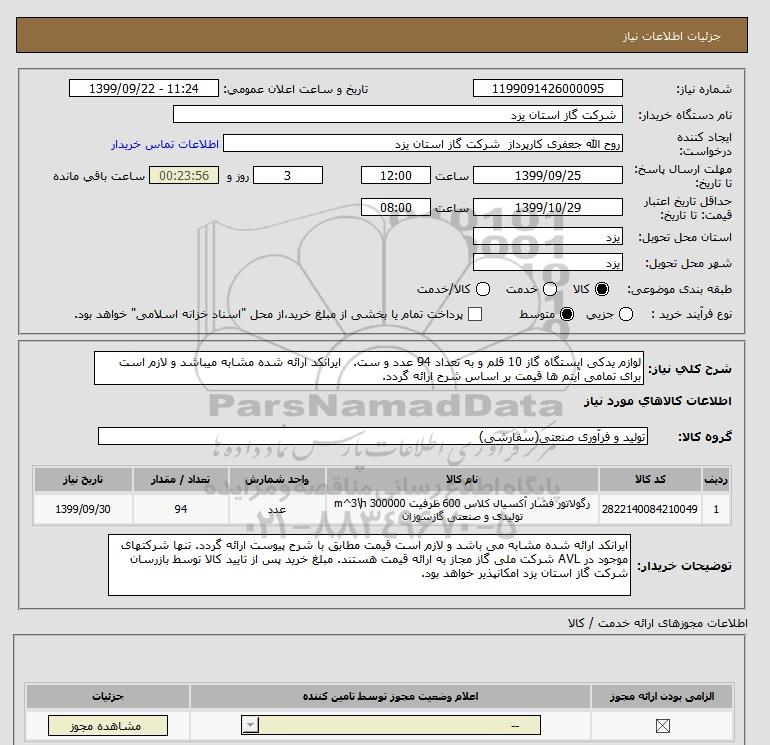This screenshot has height=745, width=770.
Task: Click product code cell 2822140084210049
Action: [650, 509]
